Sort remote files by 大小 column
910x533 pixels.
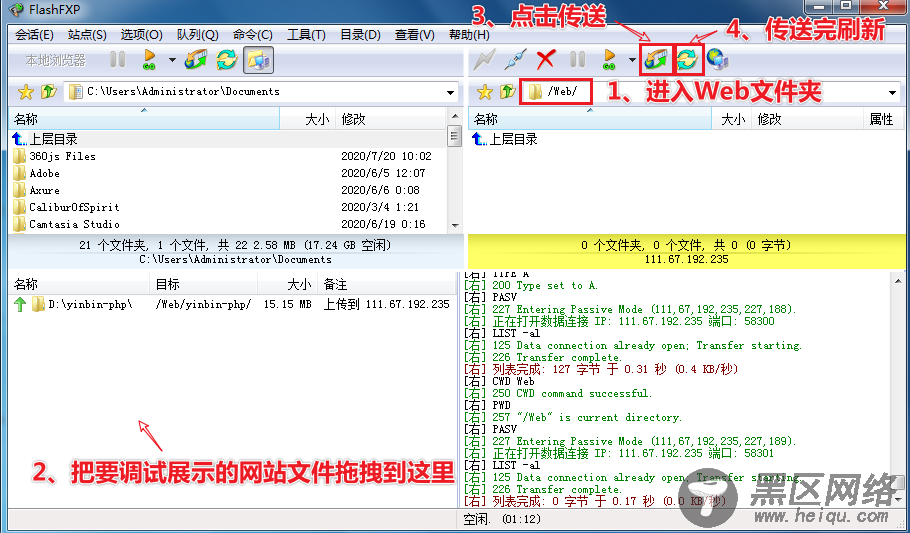tap(732, 119)
